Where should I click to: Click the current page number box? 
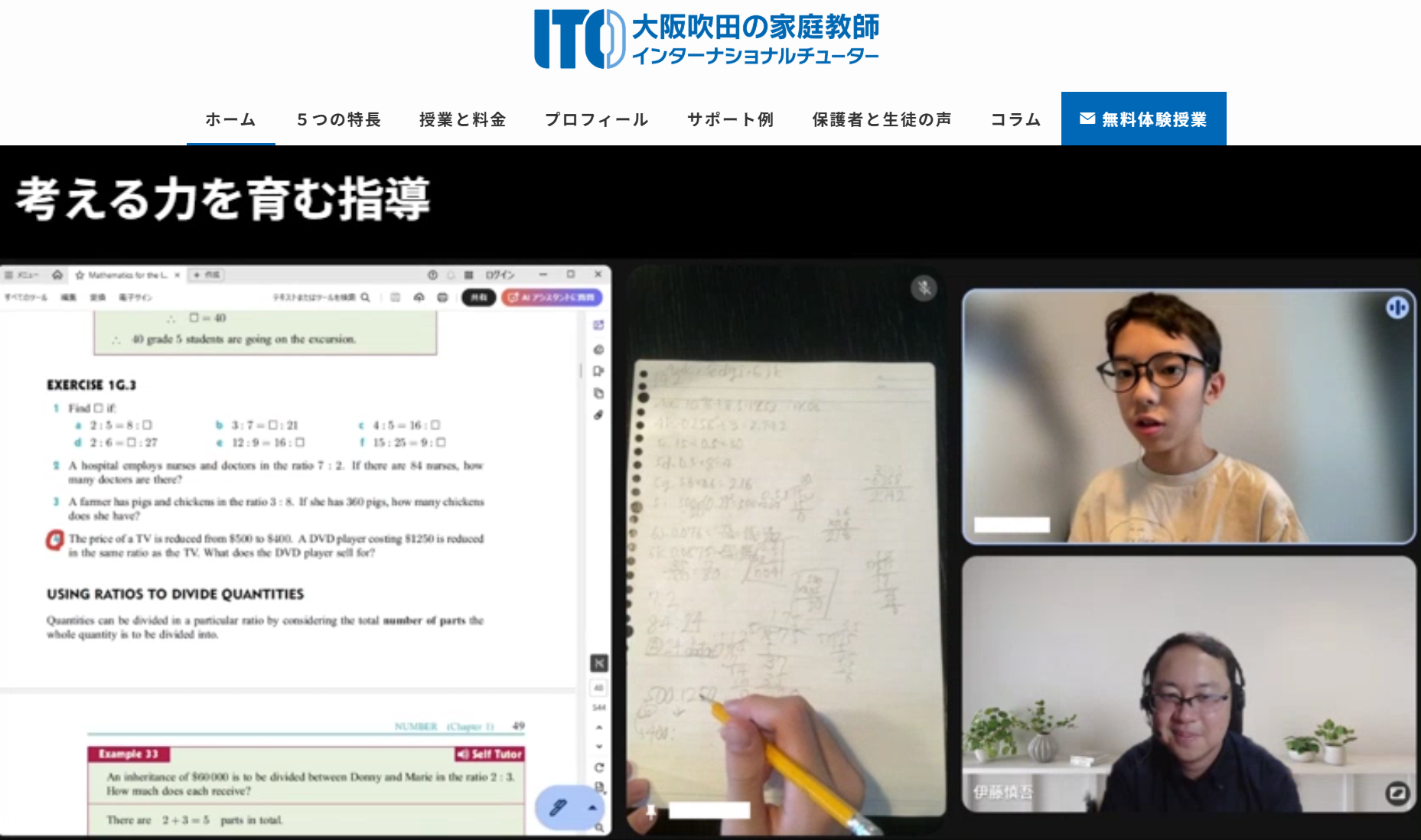pos(599,688)
